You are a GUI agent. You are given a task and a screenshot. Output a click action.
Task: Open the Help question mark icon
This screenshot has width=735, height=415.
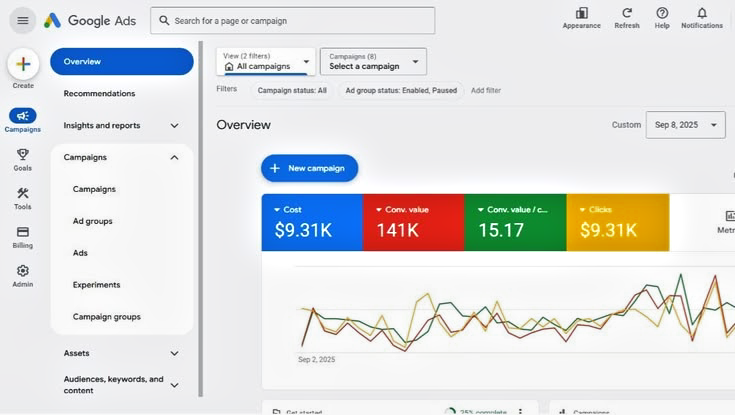662,13
